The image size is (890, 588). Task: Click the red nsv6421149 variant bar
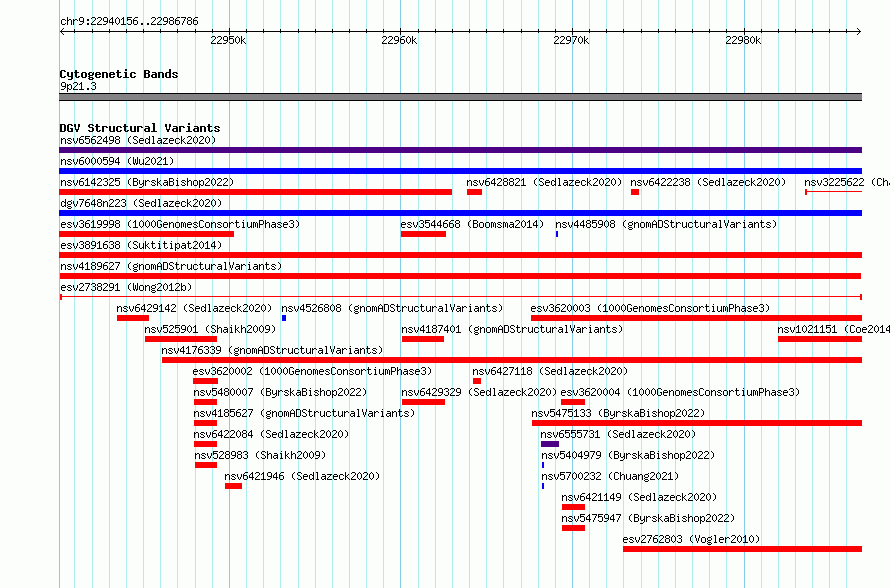tap(573, 507)
